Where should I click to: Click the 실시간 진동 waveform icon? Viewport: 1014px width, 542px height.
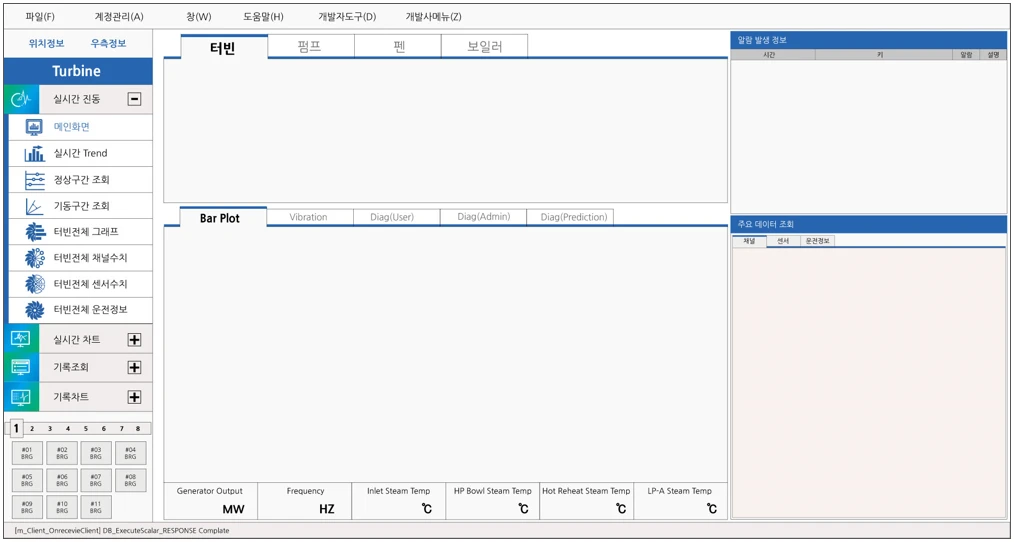coord(21,99)
